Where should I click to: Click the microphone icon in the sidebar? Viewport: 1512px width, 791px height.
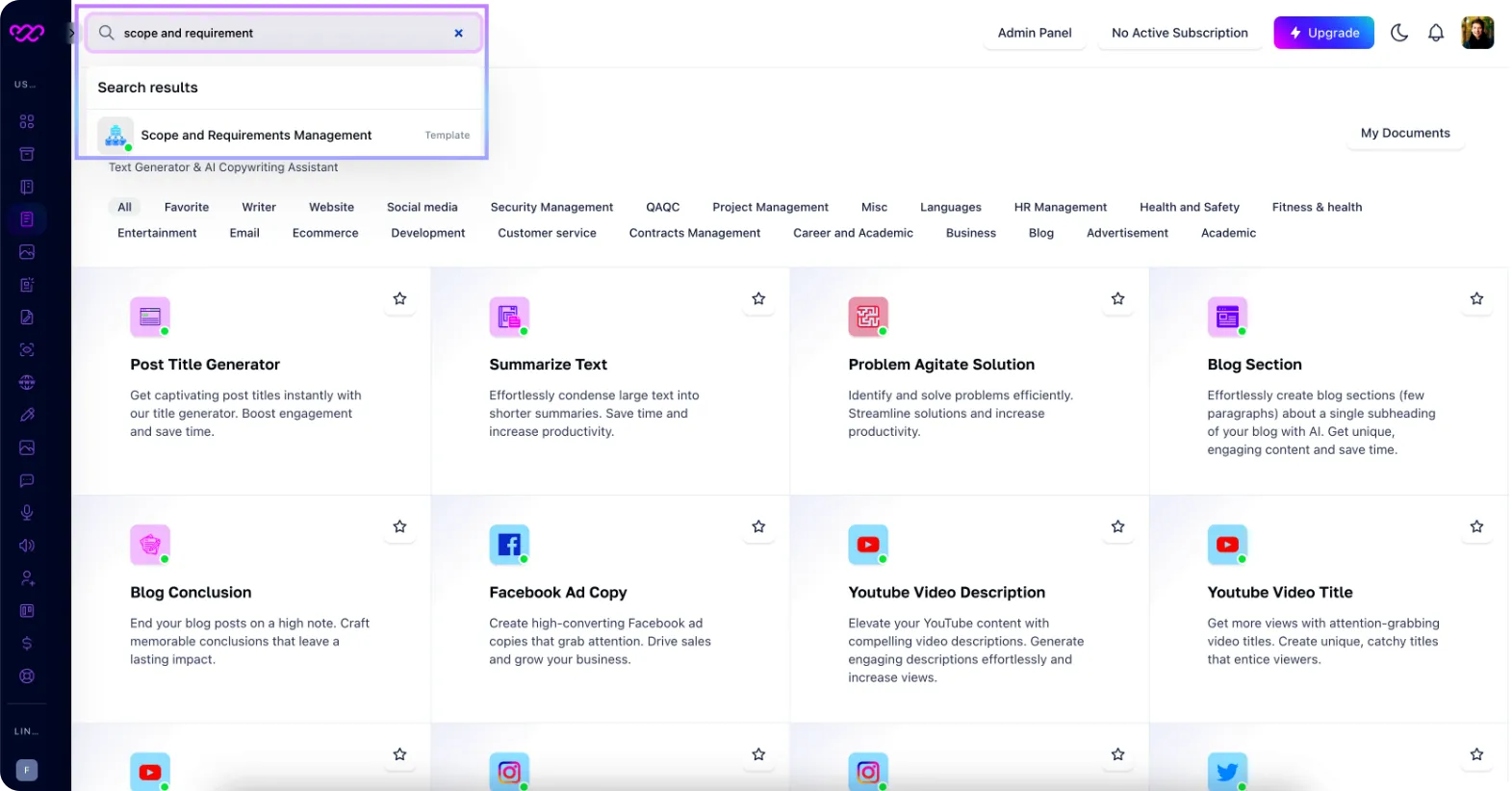click(x=27, y=513)
